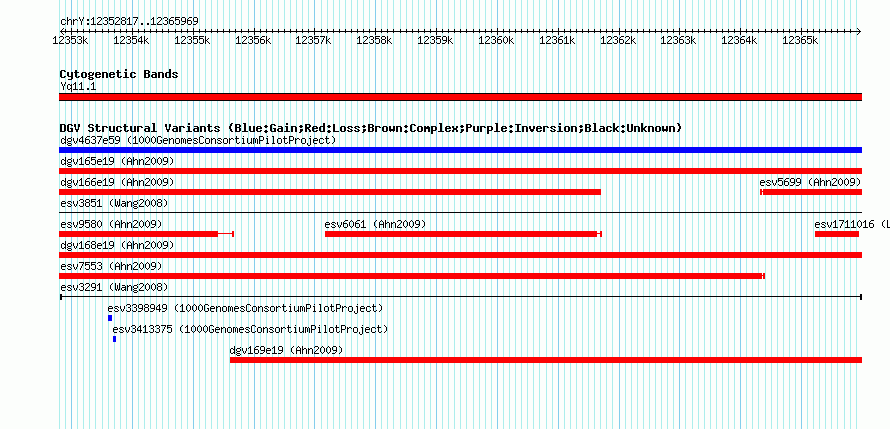
Task: Open the esv3413375 (1000GenomesConsortiumPilotProject) label
Action: coord(250,329)
